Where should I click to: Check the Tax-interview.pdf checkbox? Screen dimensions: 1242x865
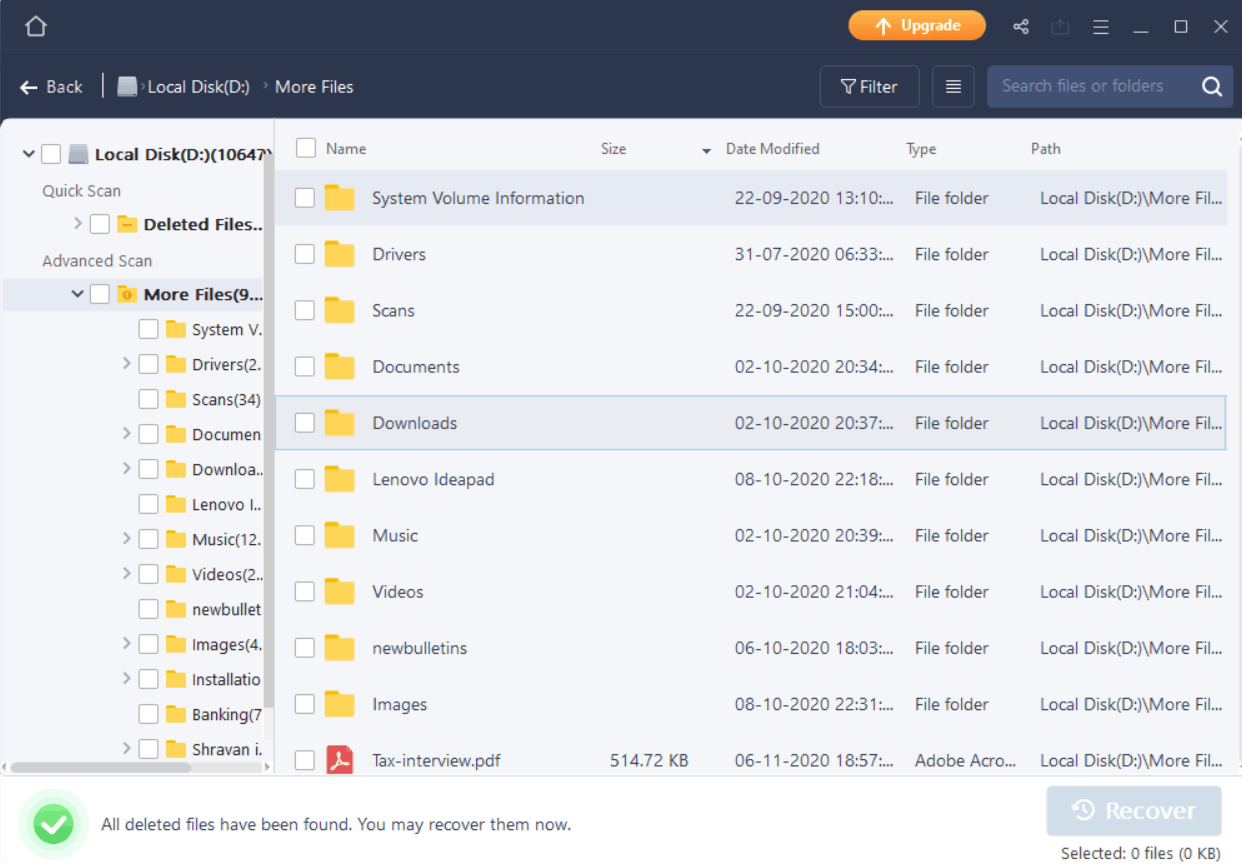(x=305, y=761)
